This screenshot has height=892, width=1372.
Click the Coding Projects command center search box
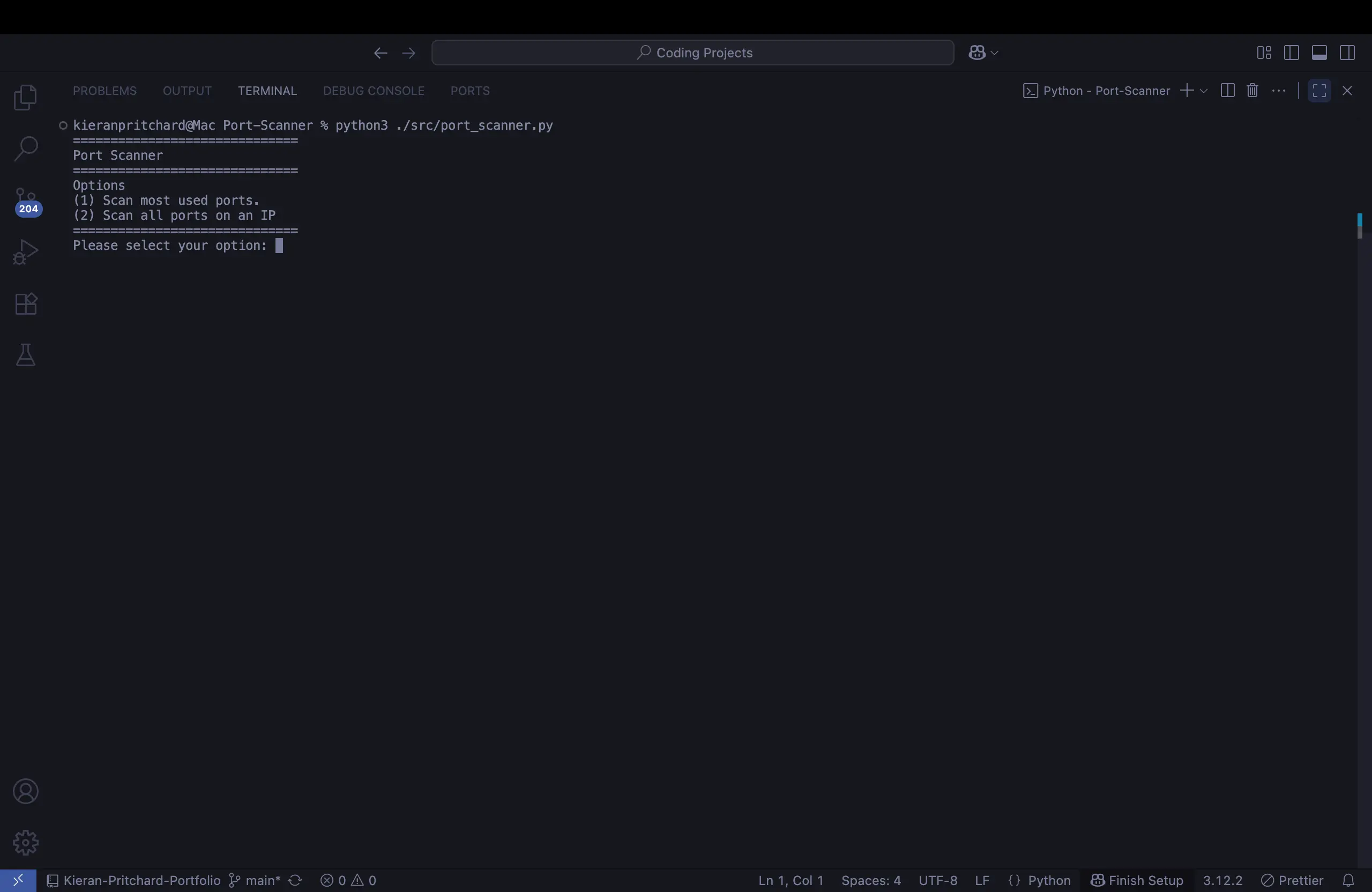(692, 53)
